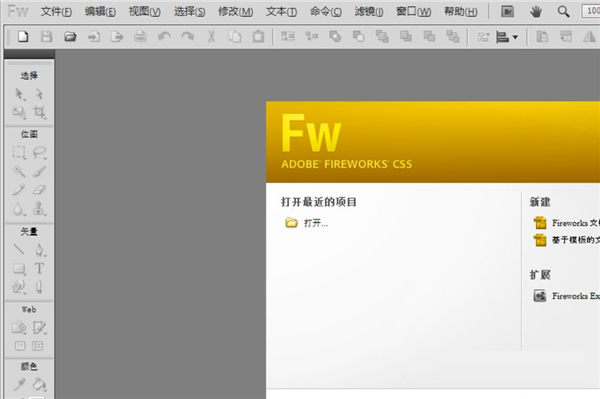Image resolution: width=600 pixels, height=399 pixels.
Task: Select the Eraser tool
Action: [x=39, y=190]
